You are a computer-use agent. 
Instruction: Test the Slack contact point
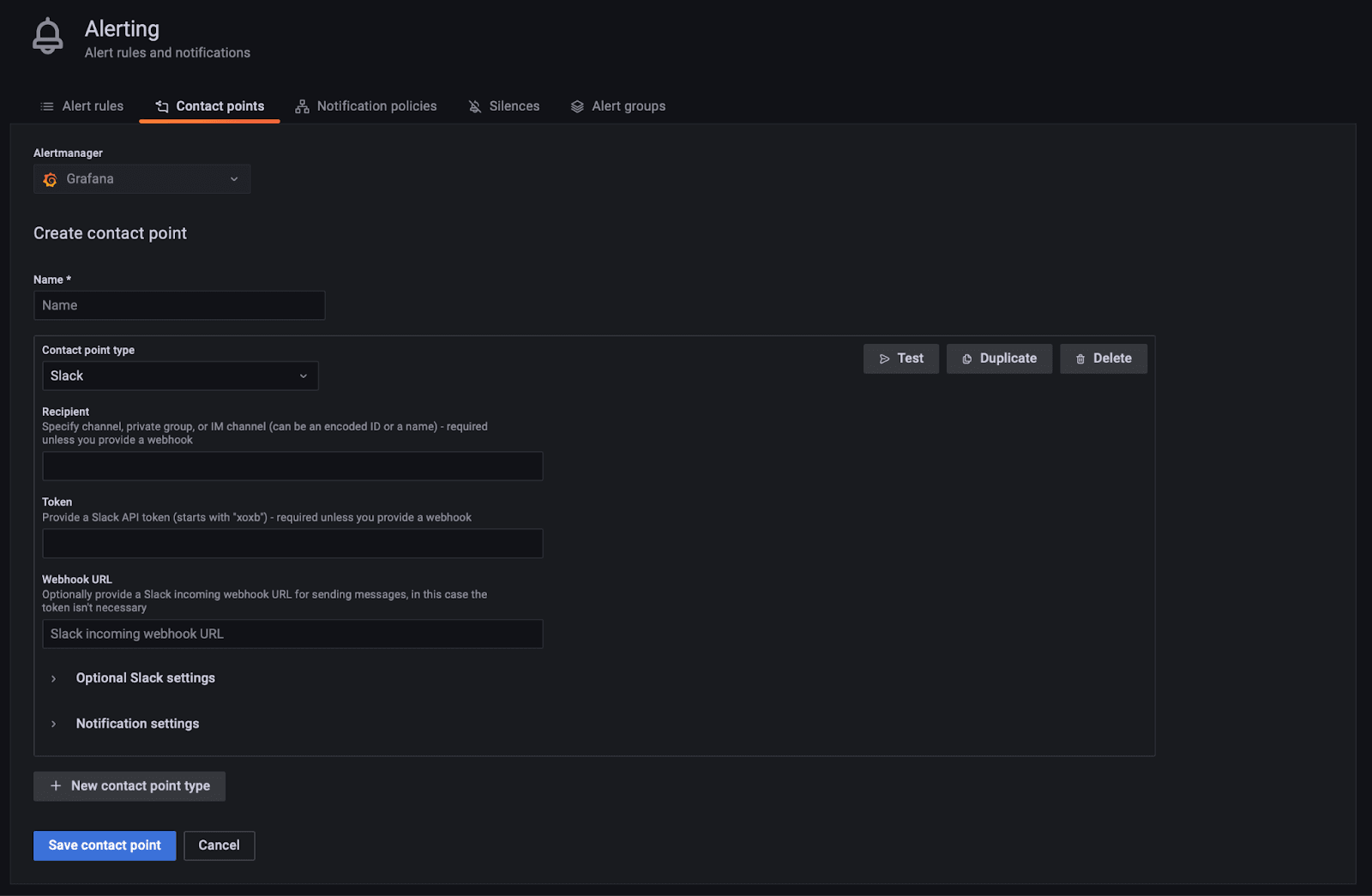pyautogui.click(x=900, y=358)
